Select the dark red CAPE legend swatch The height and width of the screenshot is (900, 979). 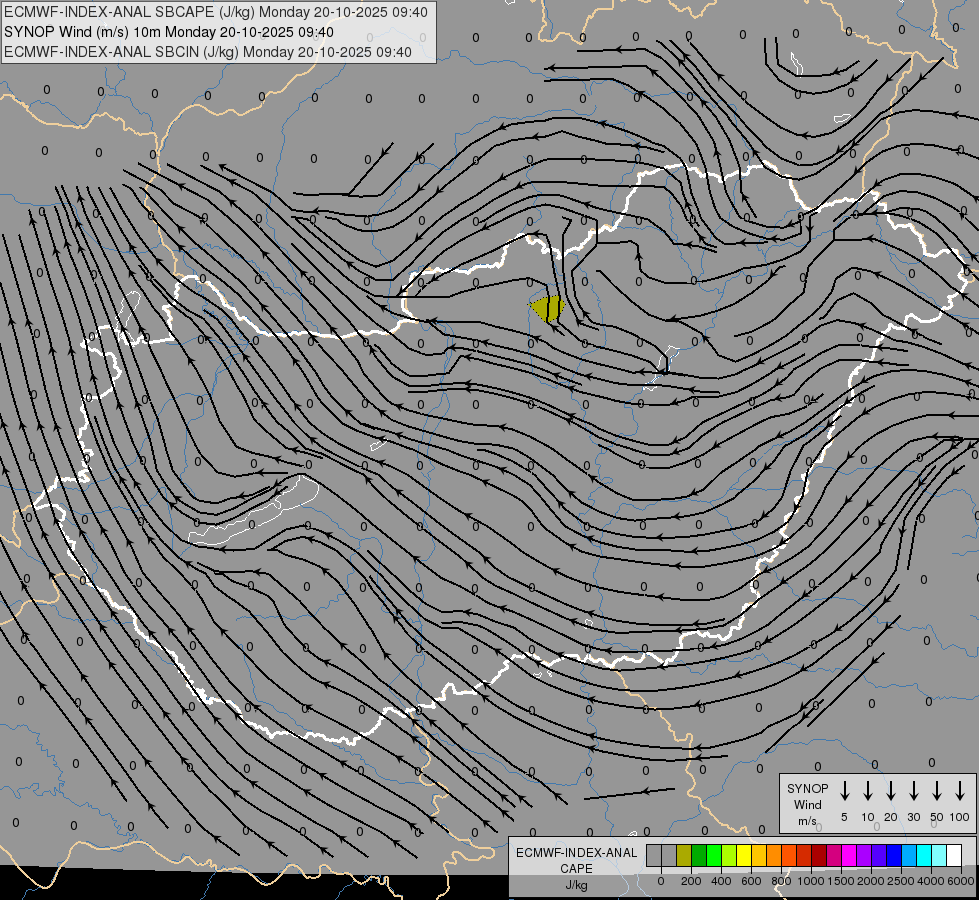[819, 855]
